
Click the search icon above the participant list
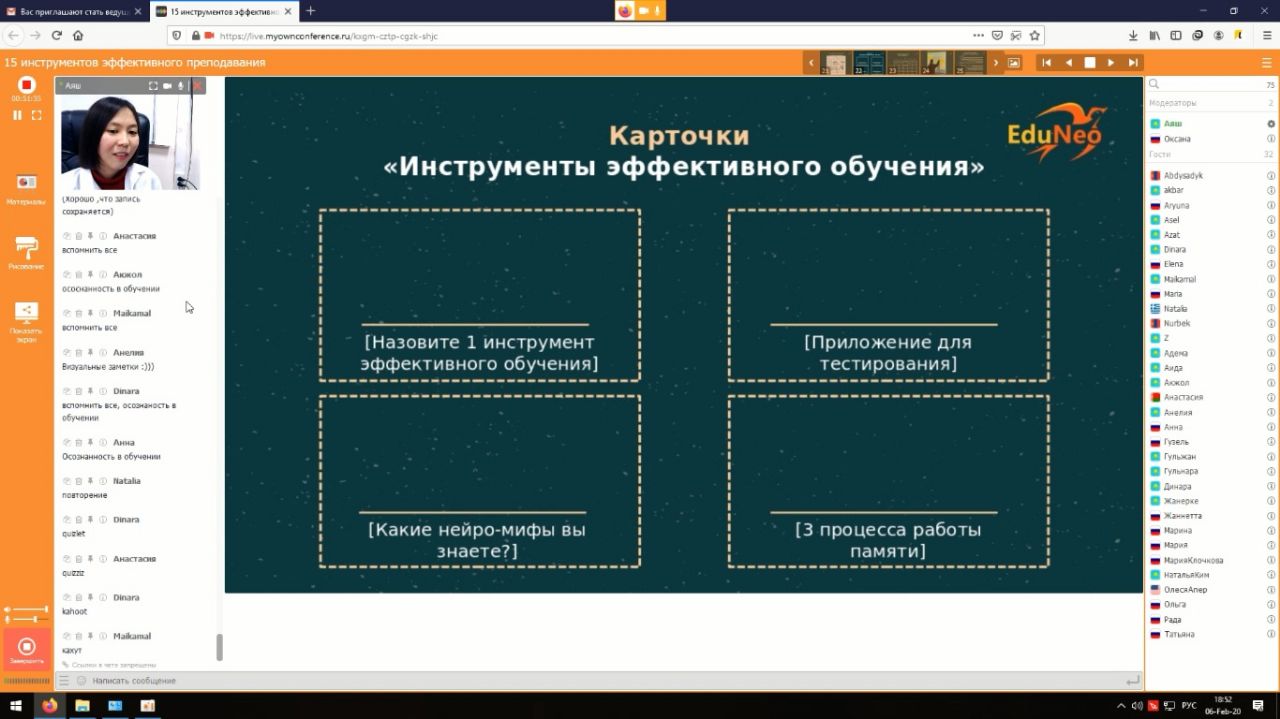tap(1154, 85)
